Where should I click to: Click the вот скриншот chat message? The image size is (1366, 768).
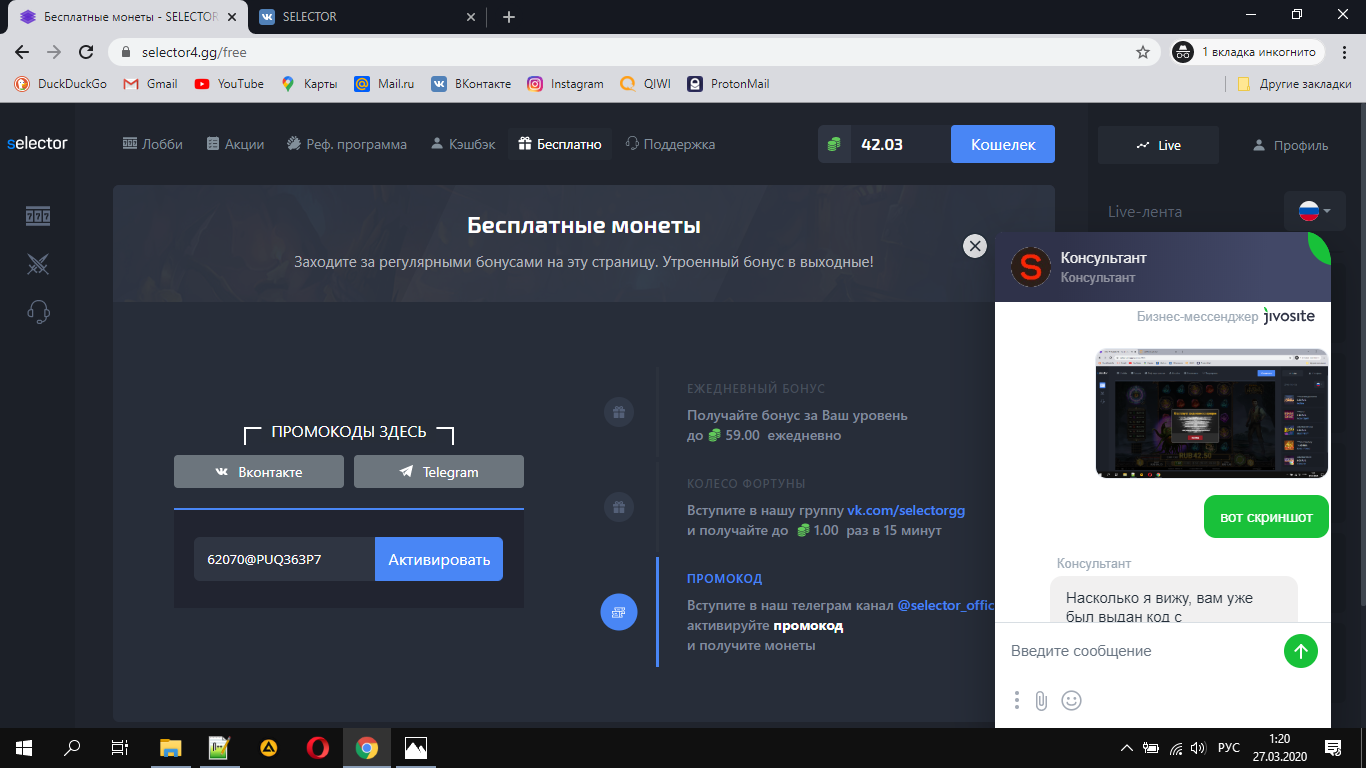tap(1266, 517)
